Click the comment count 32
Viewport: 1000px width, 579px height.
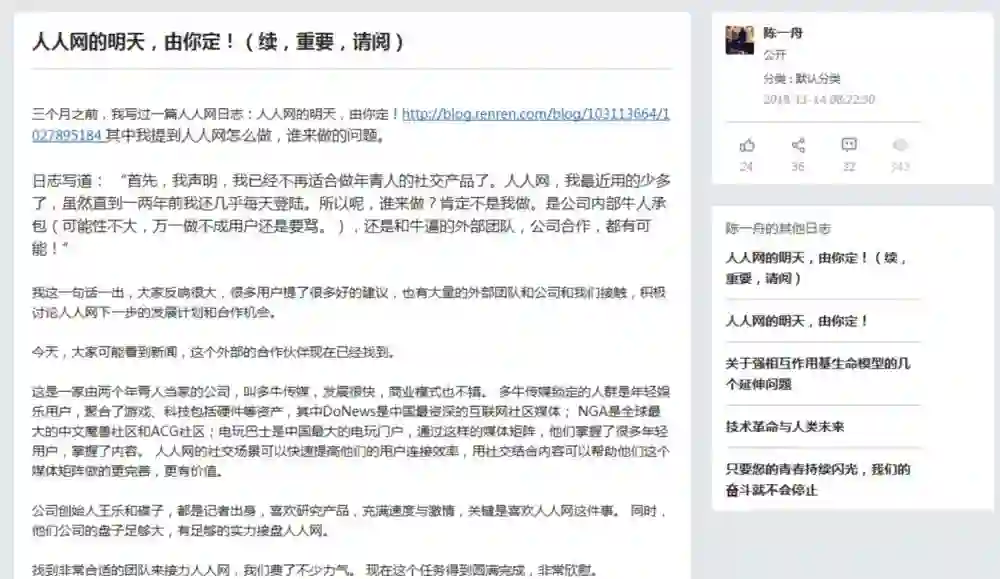(x=849, y=167)
